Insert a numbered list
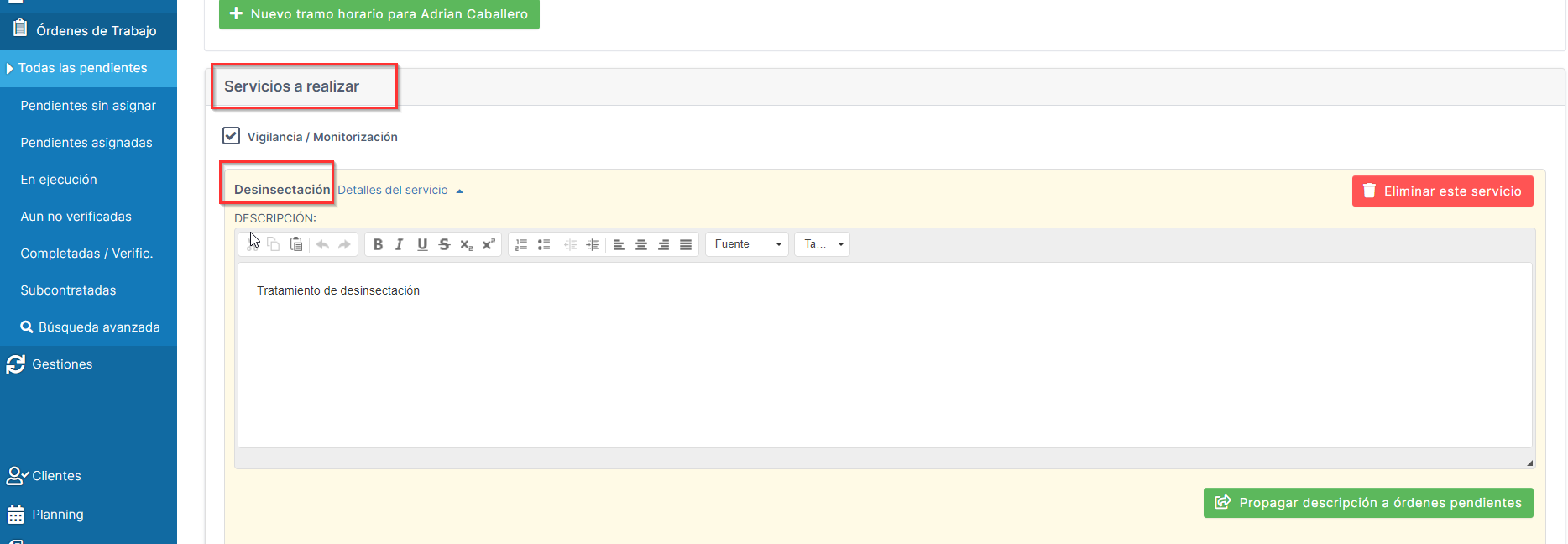This screenshot has width=1568, height=544. tap(521, 244)
